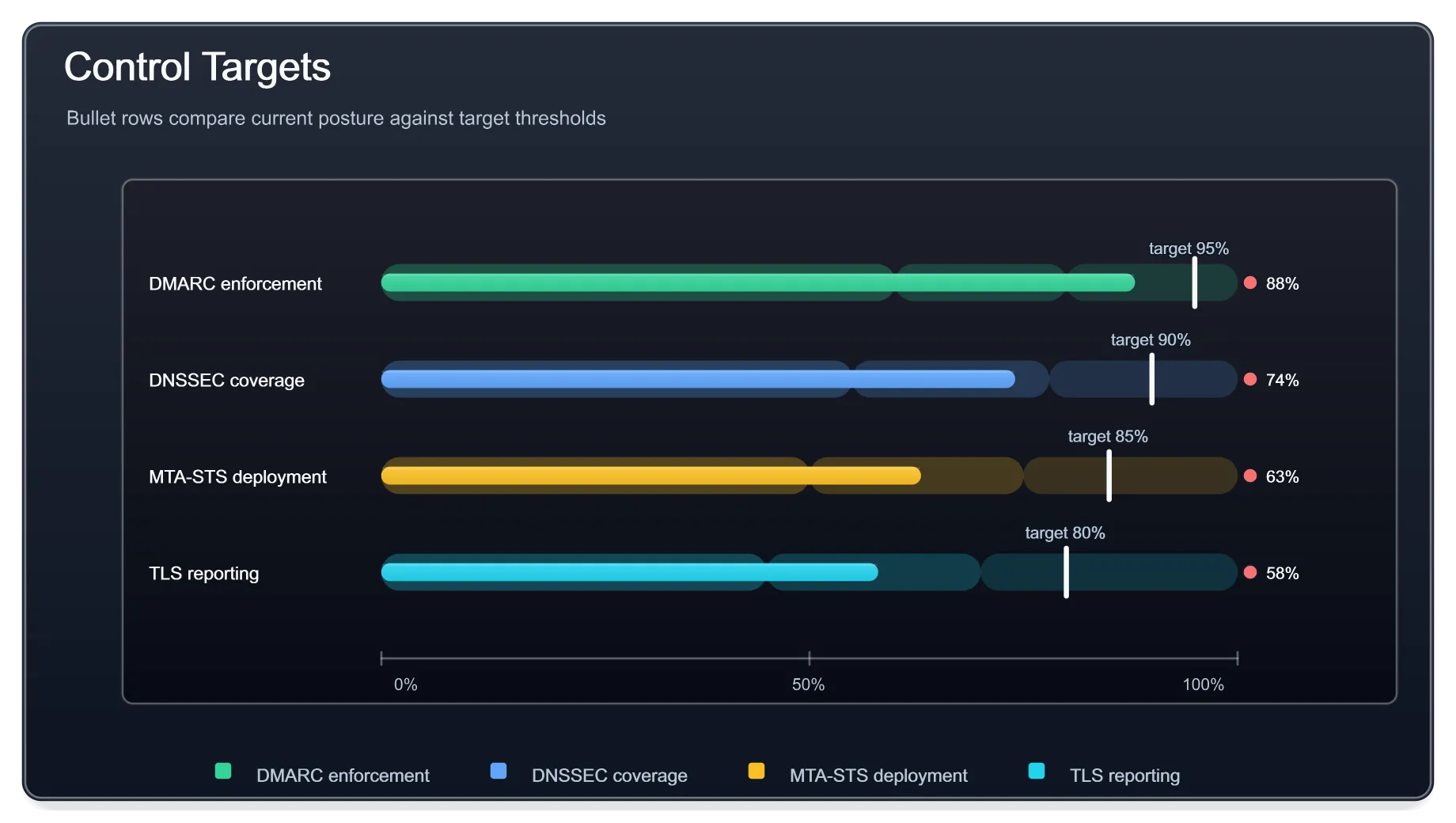Screen dimensions: 1456x823
Task: Click the TLS reporting row label
Action: [203, 573]
